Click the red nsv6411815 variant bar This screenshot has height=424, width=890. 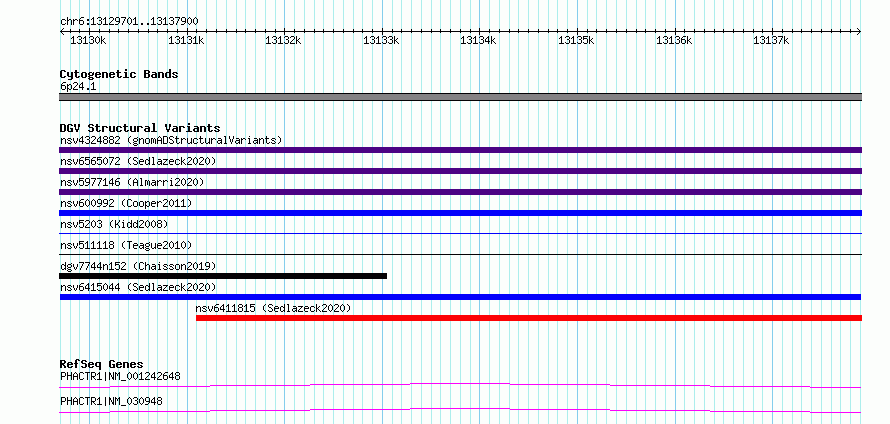tap(529, 318)
